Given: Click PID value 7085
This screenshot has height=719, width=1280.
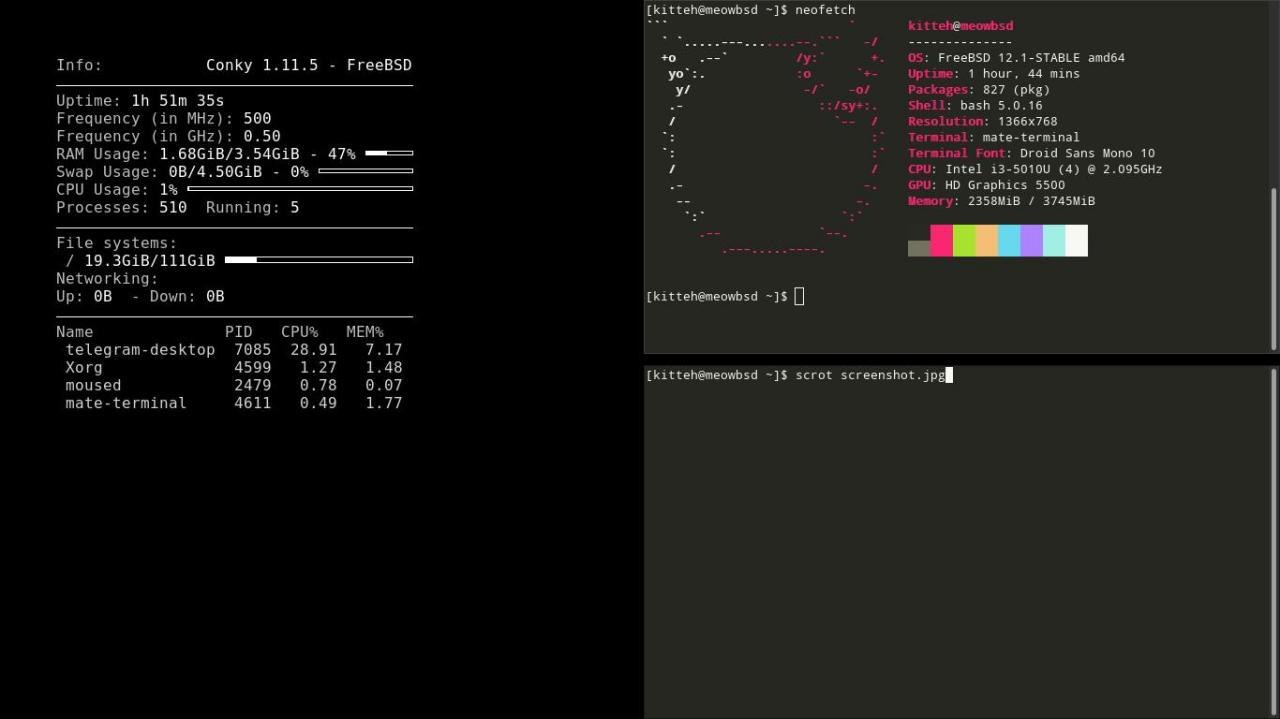Looking at the screenshot, I should coord(252,350).
